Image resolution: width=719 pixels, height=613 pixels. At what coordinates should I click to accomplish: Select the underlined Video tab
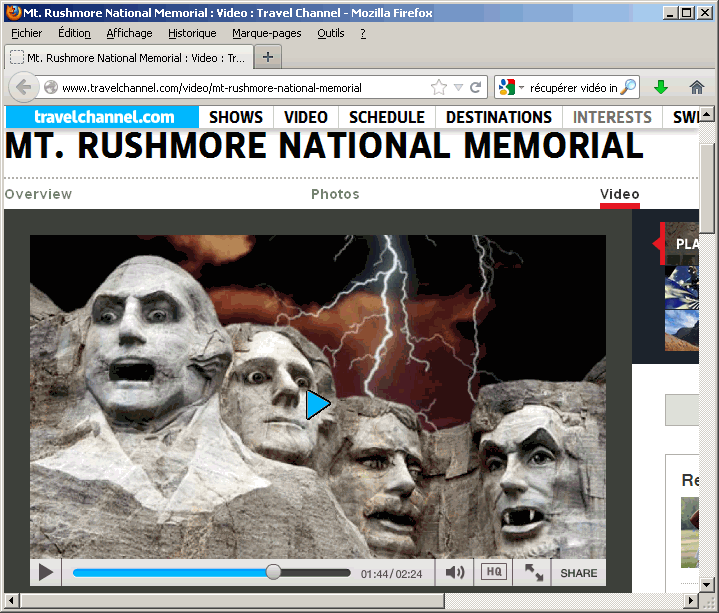(619, 194)
